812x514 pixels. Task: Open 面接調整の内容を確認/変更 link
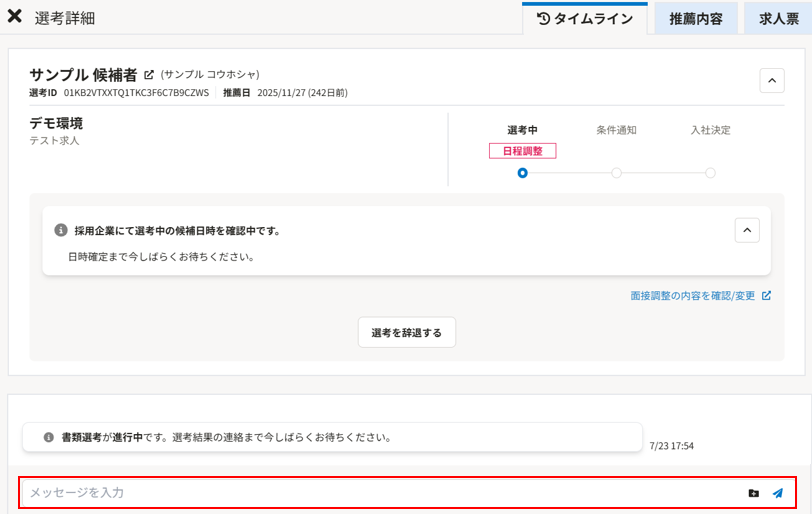(x=692, y=296)
